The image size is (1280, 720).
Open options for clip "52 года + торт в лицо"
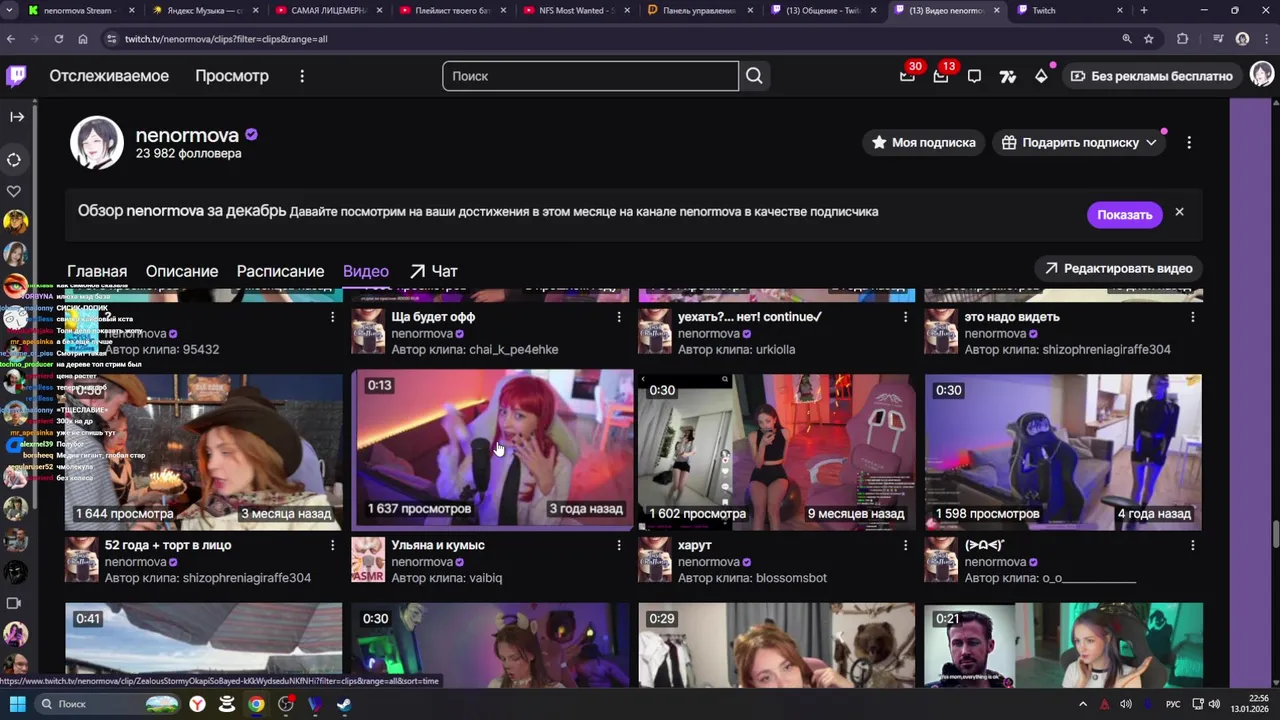pyautogui.click(x=333, y=545)
